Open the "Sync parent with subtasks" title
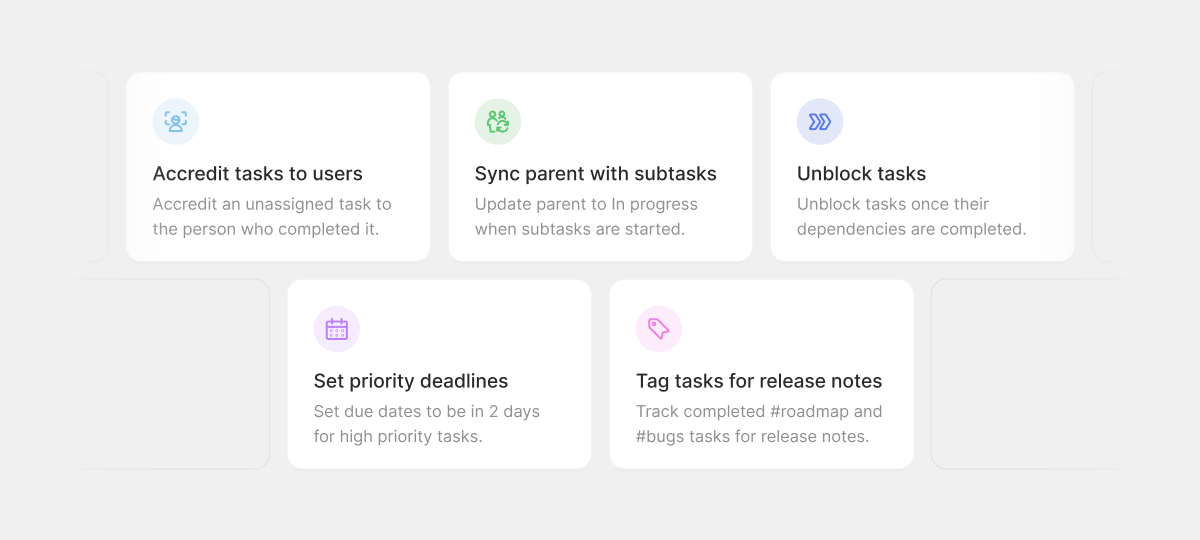 596,174
